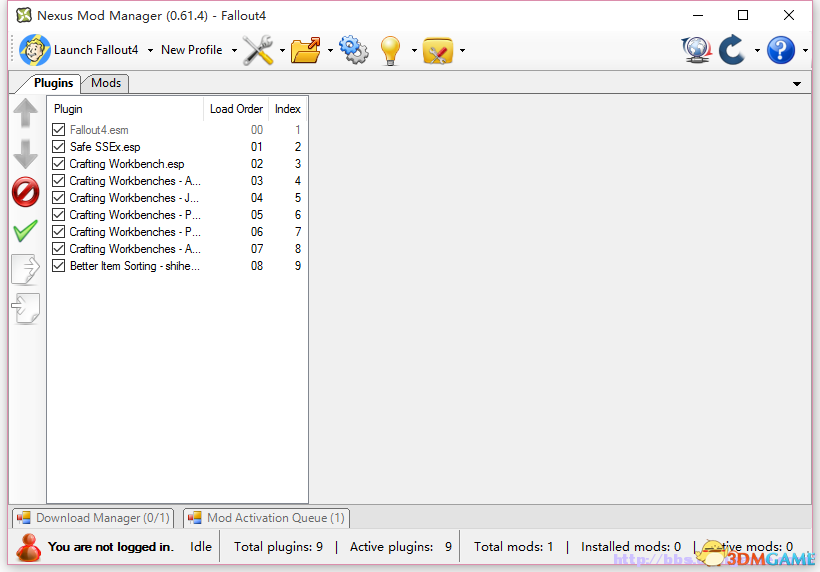Open dropdown arrow beside refresh icon

tap(757, 51)
